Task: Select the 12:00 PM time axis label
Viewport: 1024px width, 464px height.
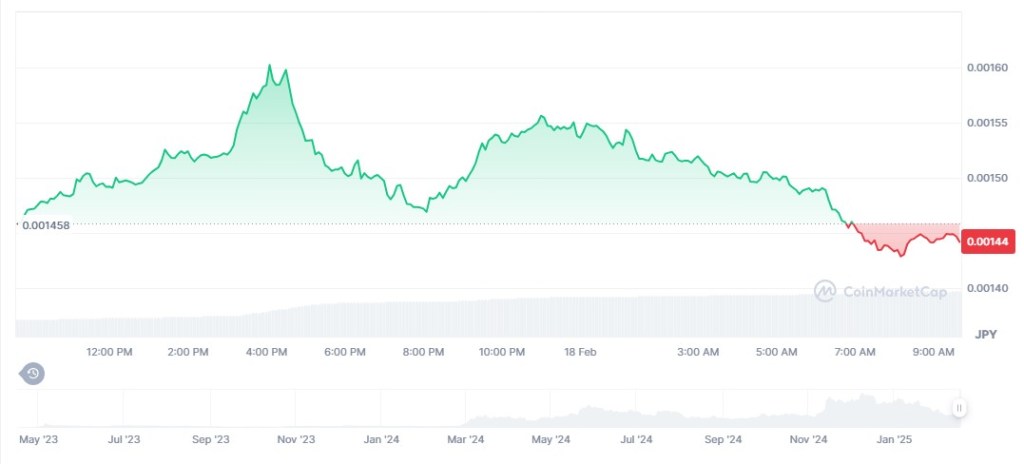Action: point(110,352)
